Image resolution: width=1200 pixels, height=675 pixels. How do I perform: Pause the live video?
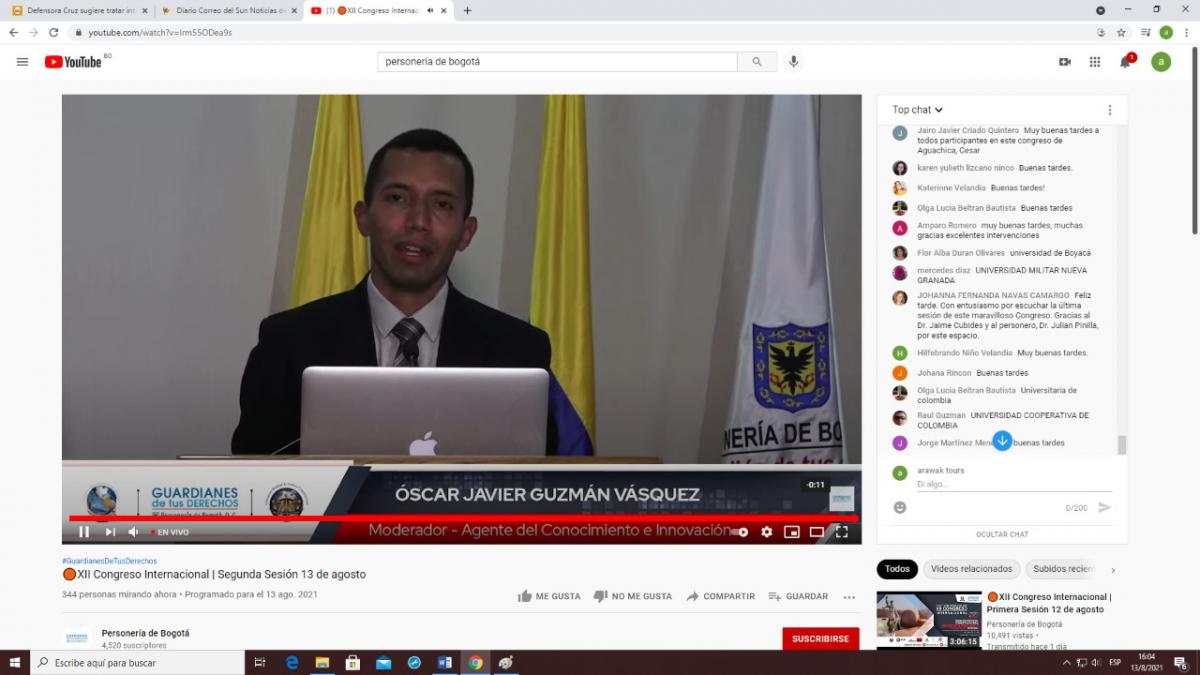coord(84,532)
